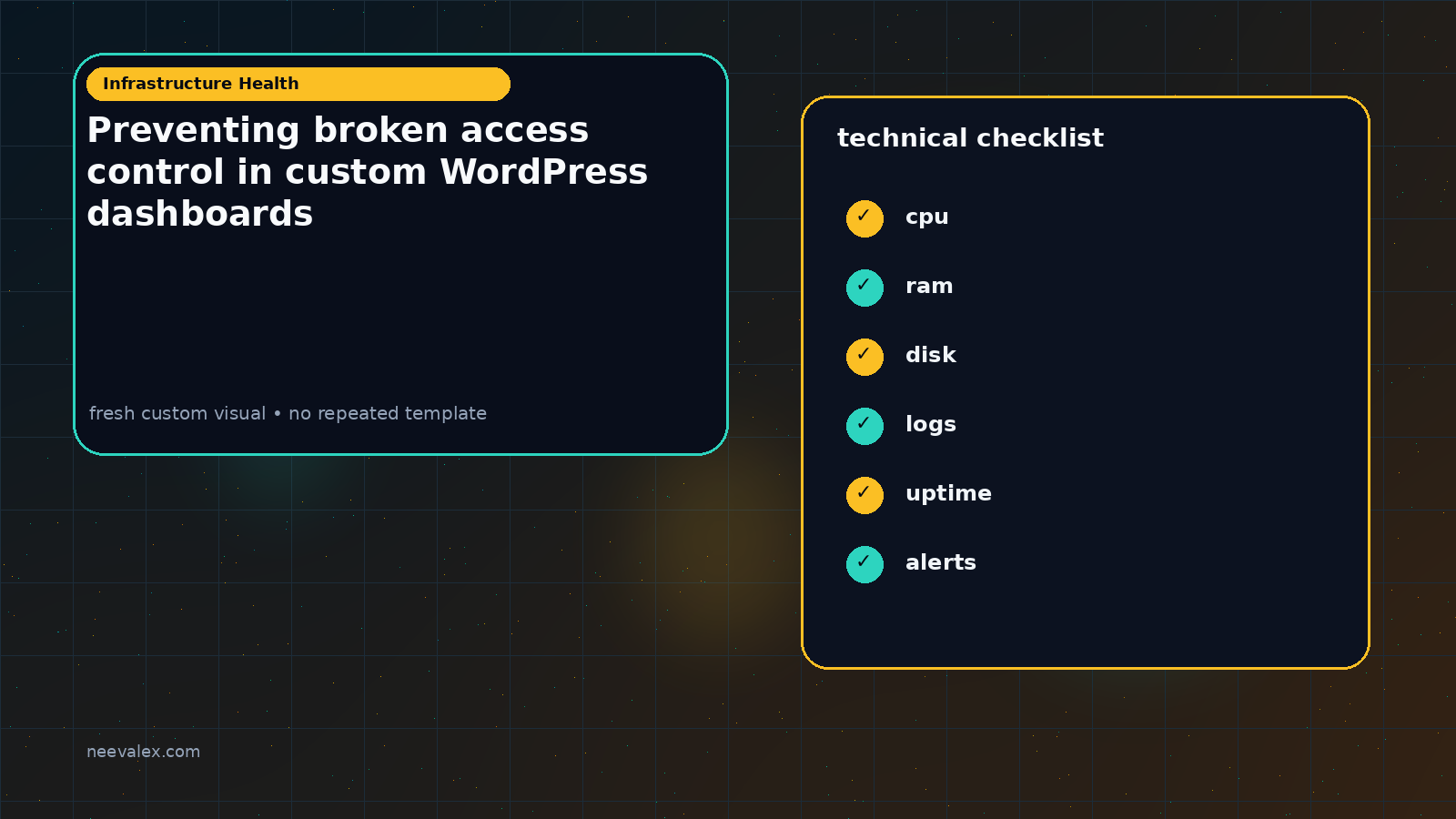Open the neevalex.com link
1456x819 pixels.
click(143, 752)
